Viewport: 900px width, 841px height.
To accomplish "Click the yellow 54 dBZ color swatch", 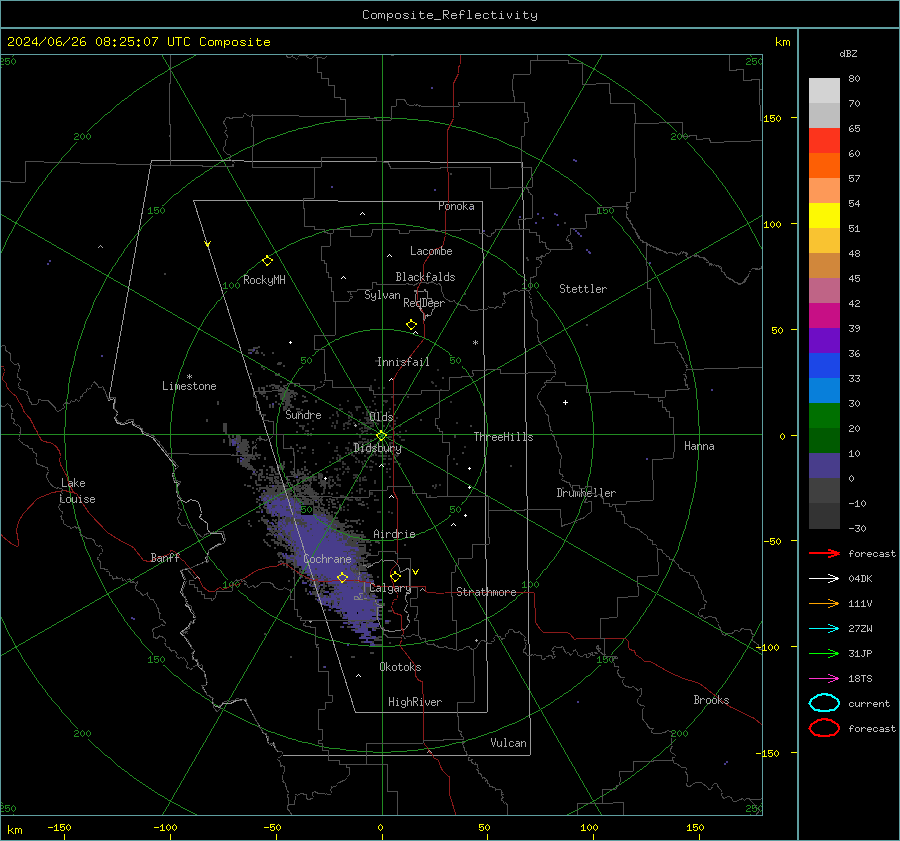I will point(824,215).
